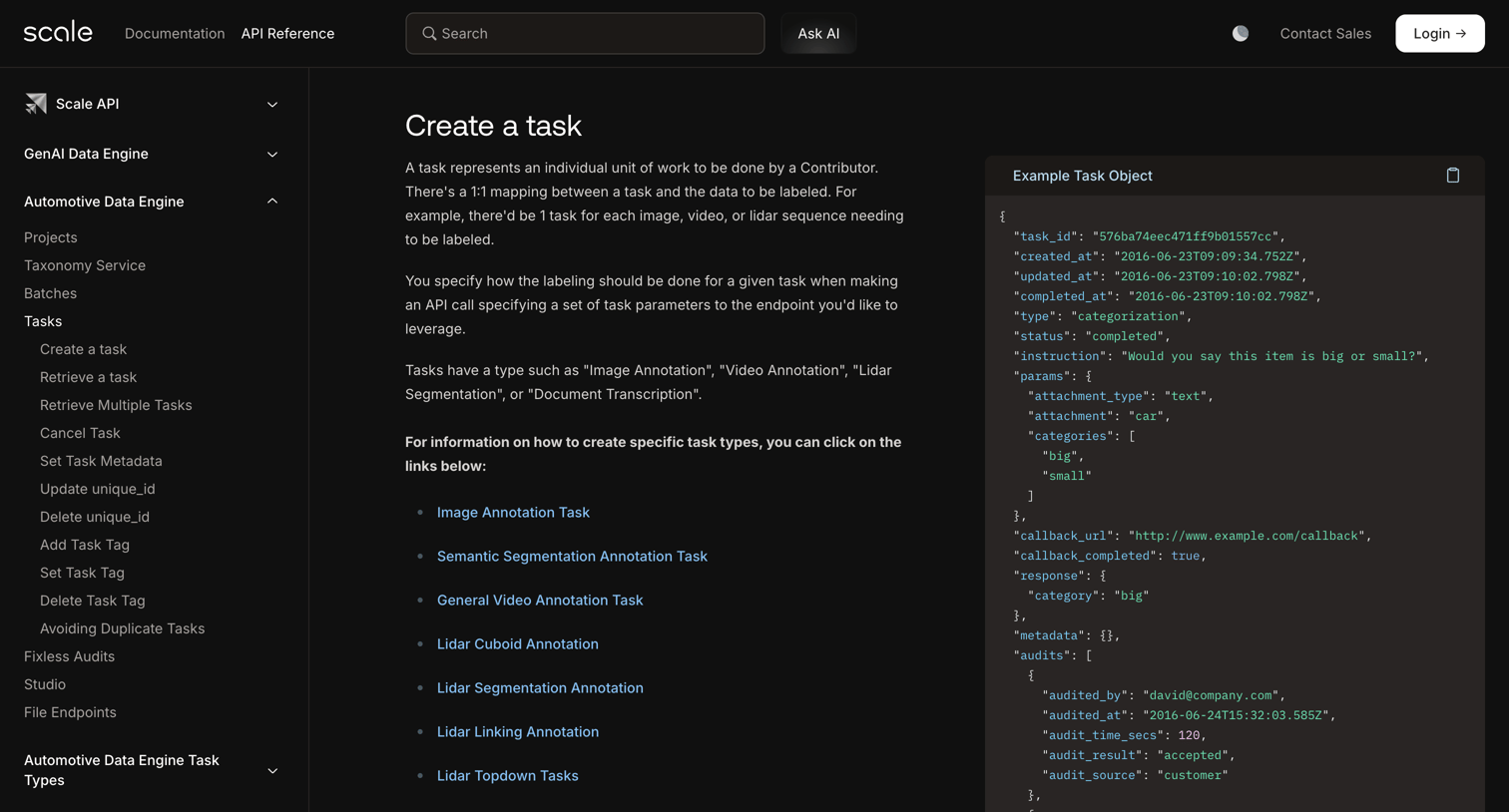Open Add Task Tag sidebar item
Image resolution: width=1509 pixels, height=812 pixels.
85,545
